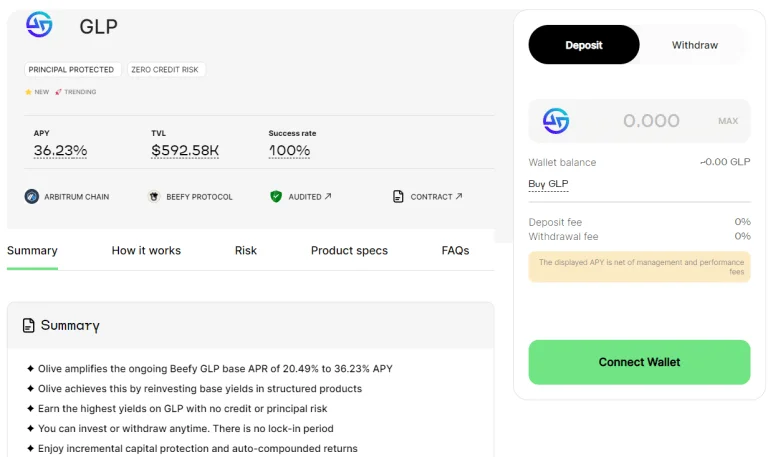Click the GLP page title

point(99,26)
